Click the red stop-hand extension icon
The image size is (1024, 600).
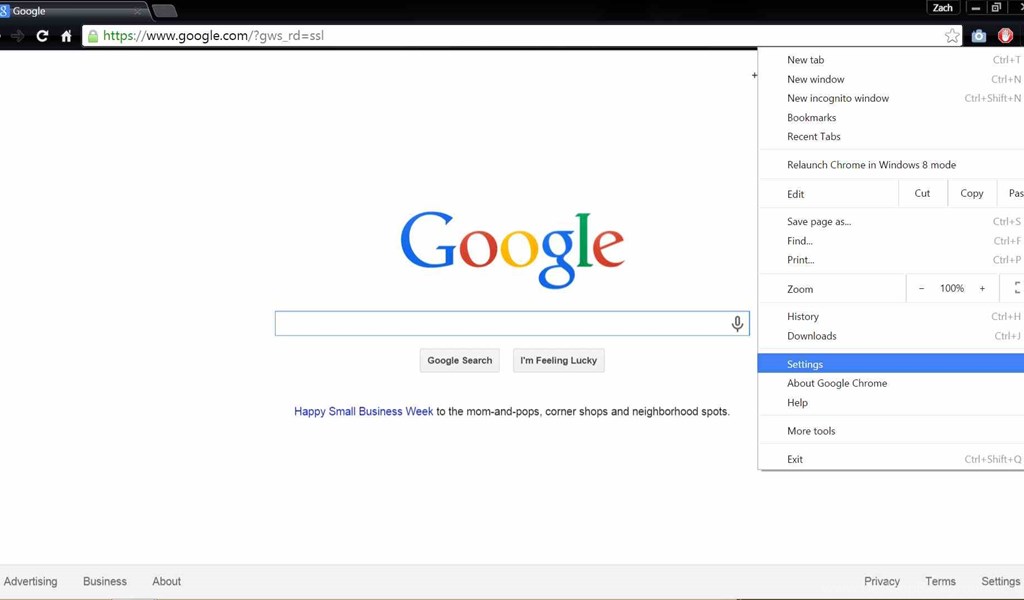(1005, 36)
